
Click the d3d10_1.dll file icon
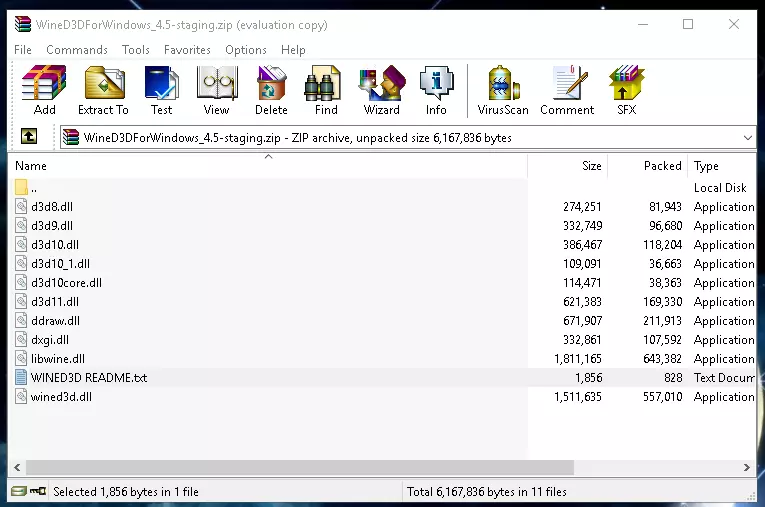point(21,264)
